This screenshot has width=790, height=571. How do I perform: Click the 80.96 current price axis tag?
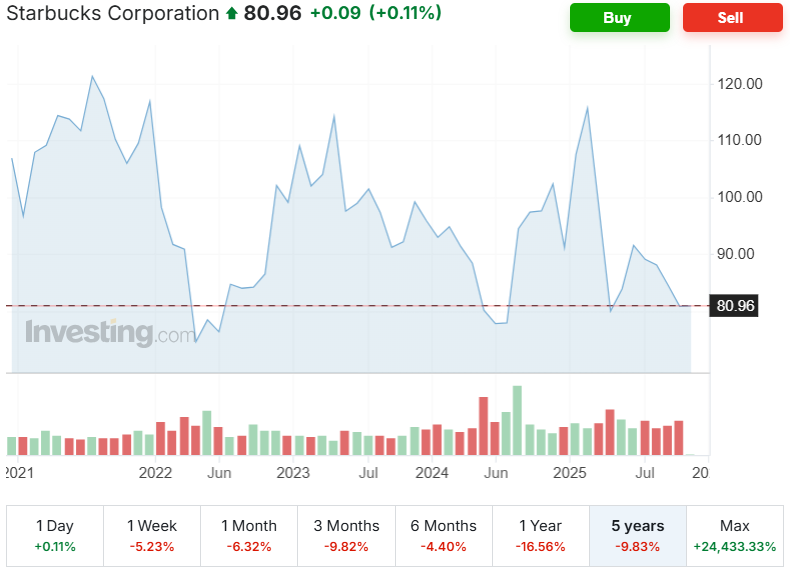[735, 306]
